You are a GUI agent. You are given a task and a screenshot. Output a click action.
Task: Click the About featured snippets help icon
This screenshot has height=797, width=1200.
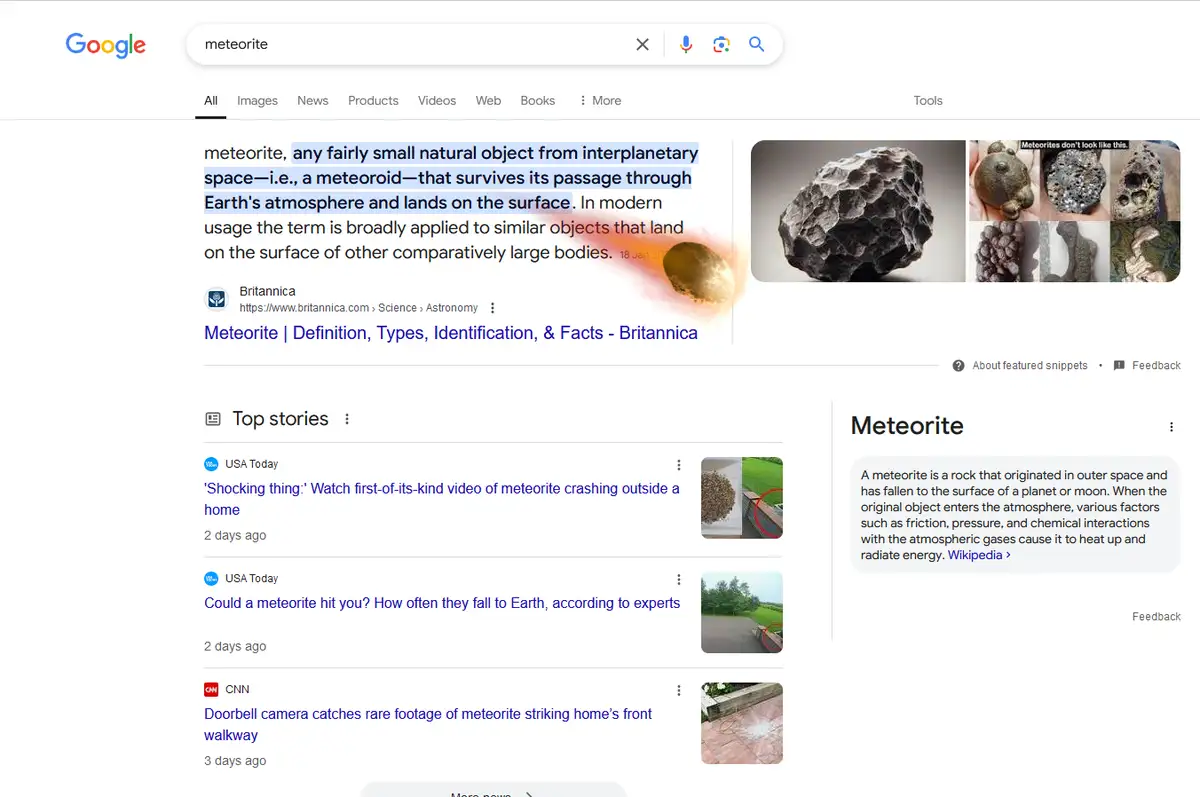pyautogui.click(x=959, y=365)
